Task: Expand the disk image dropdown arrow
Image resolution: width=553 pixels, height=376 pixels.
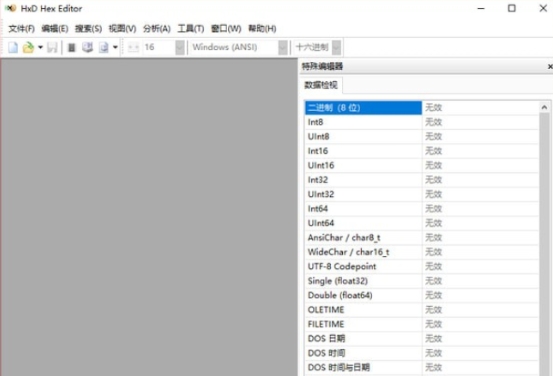Action: (115, 47)
